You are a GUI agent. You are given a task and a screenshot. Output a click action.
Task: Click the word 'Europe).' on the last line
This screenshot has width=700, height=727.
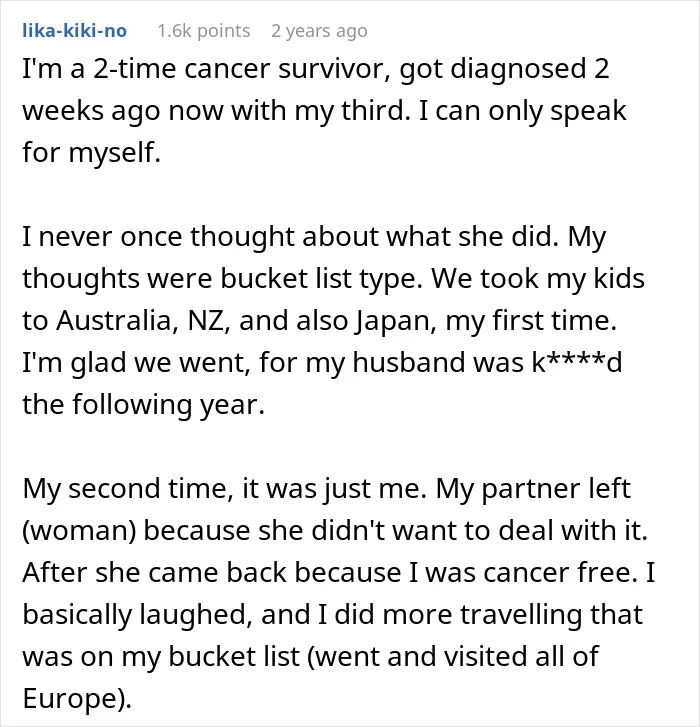click(77, 699)
